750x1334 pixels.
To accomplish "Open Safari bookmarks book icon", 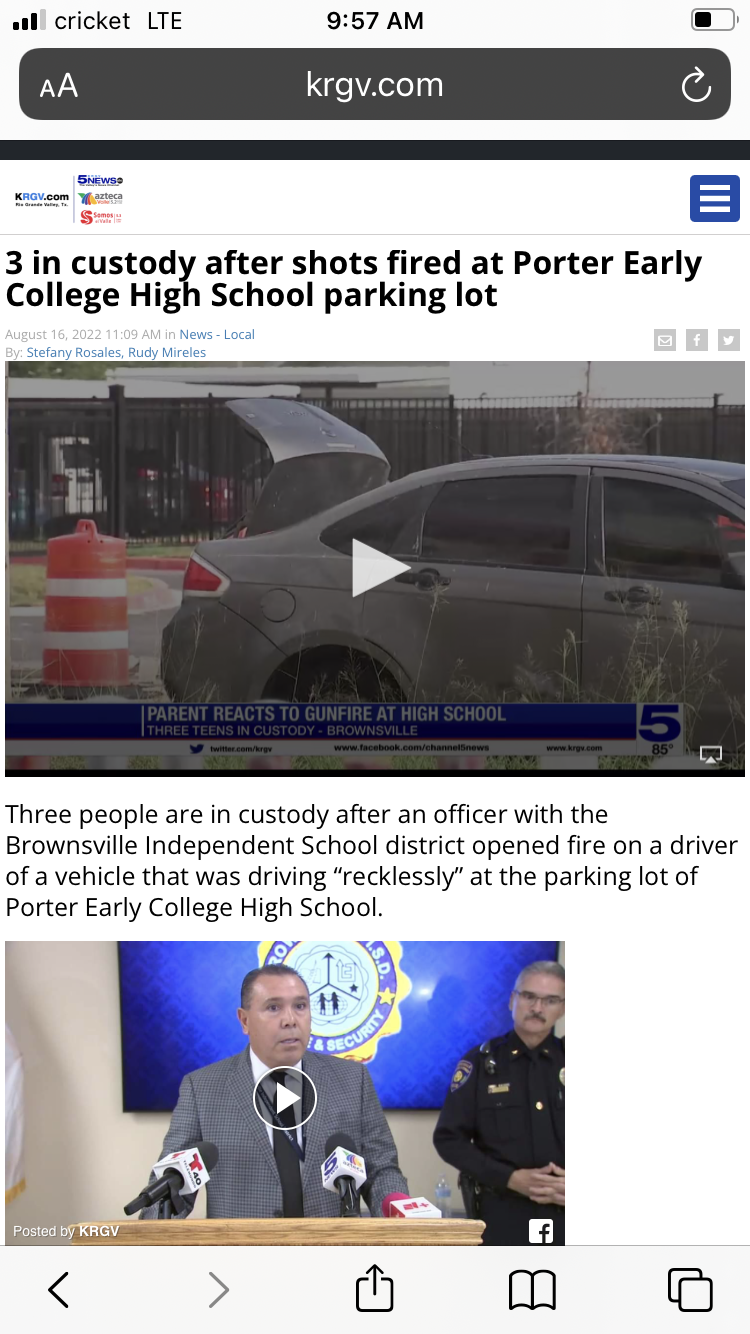I will click(x=532, y=1290).
